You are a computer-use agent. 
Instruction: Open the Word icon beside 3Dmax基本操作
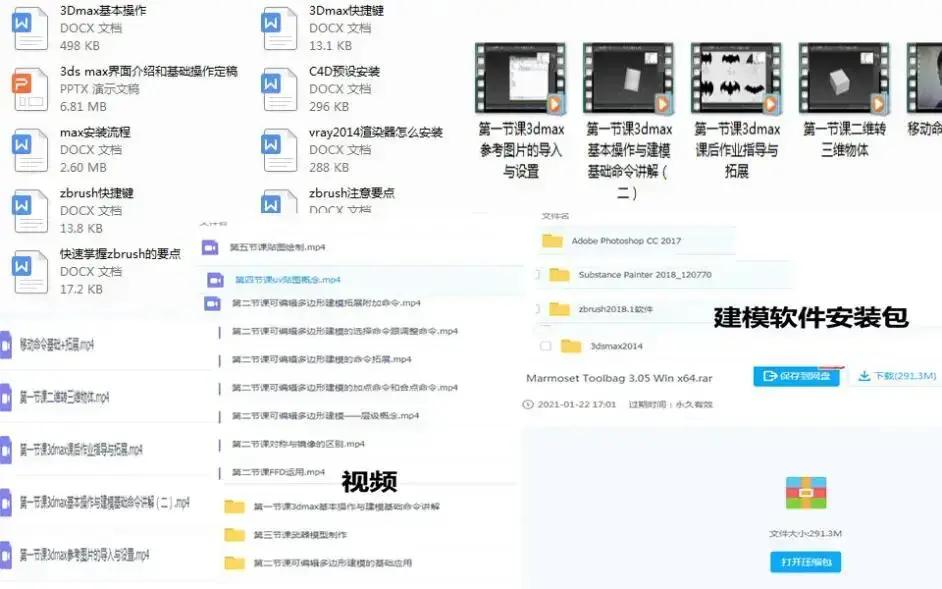30,28
